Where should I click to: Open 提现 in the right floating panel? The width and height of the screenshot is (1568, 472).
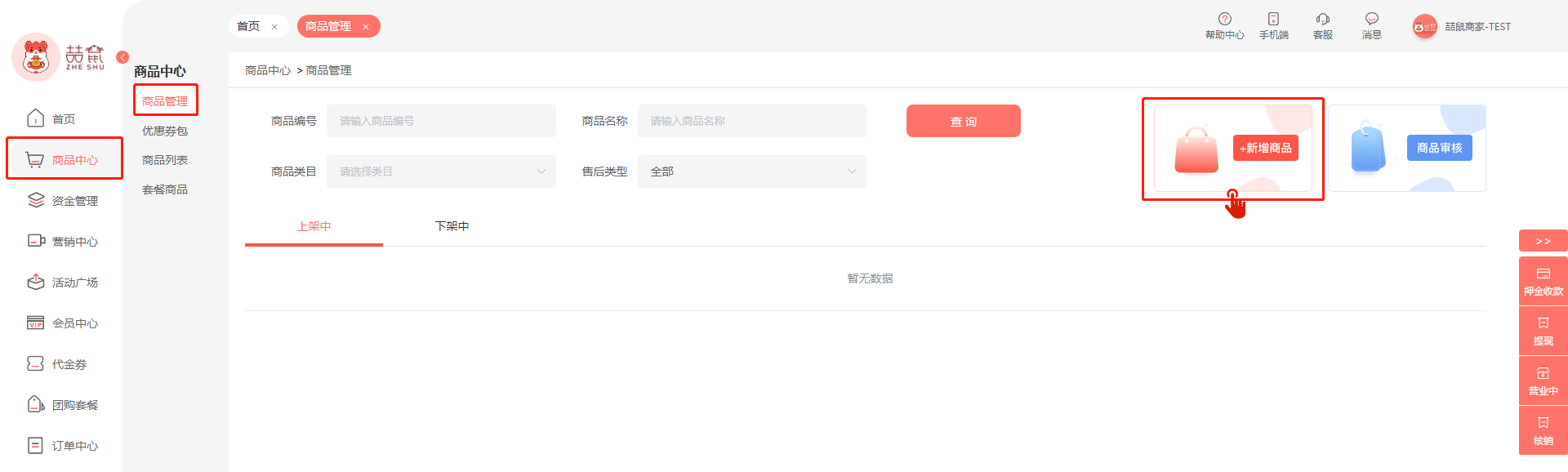(1543, 331)
